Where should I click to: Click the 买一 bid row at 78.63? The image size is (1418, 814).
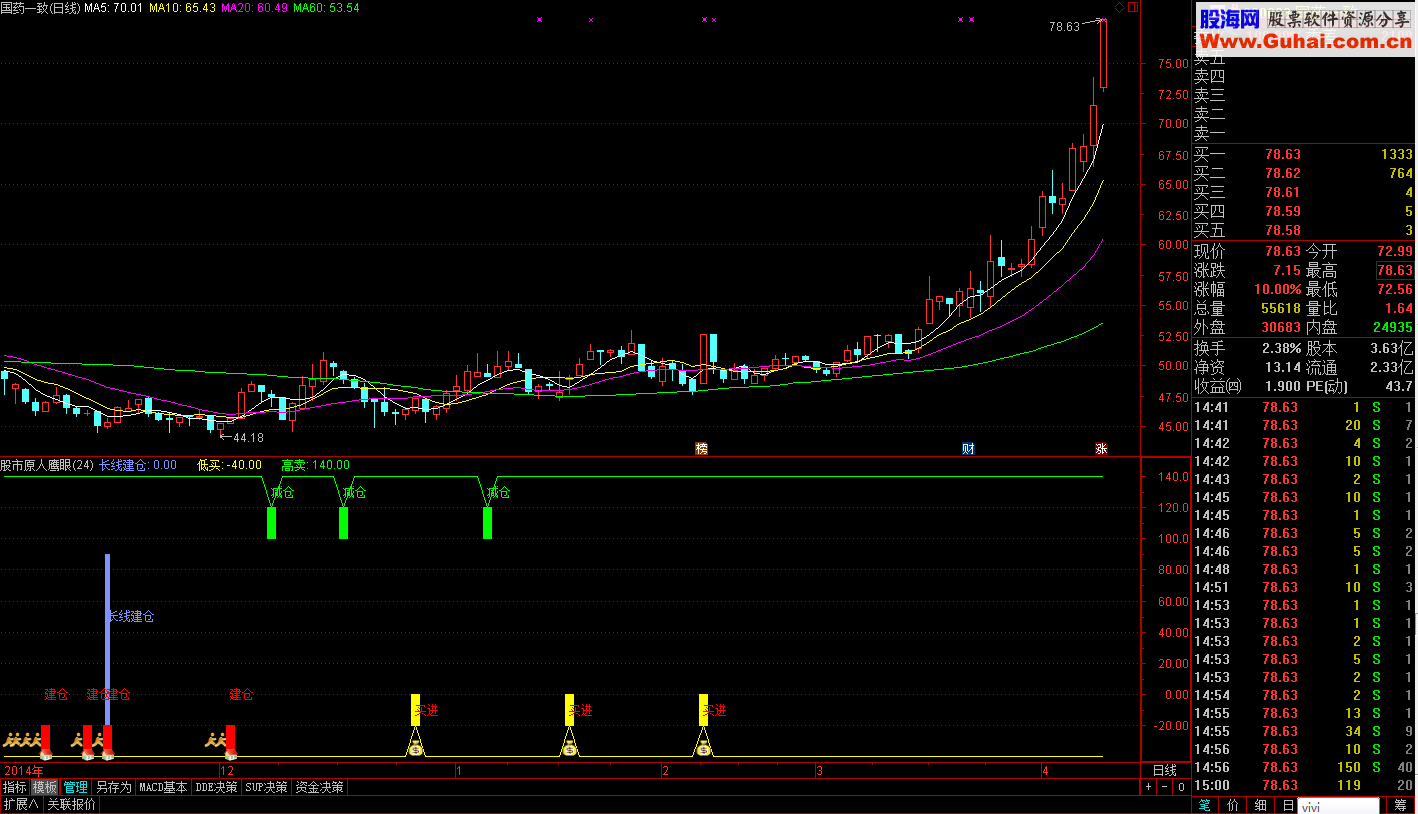tap(1304, 155)
